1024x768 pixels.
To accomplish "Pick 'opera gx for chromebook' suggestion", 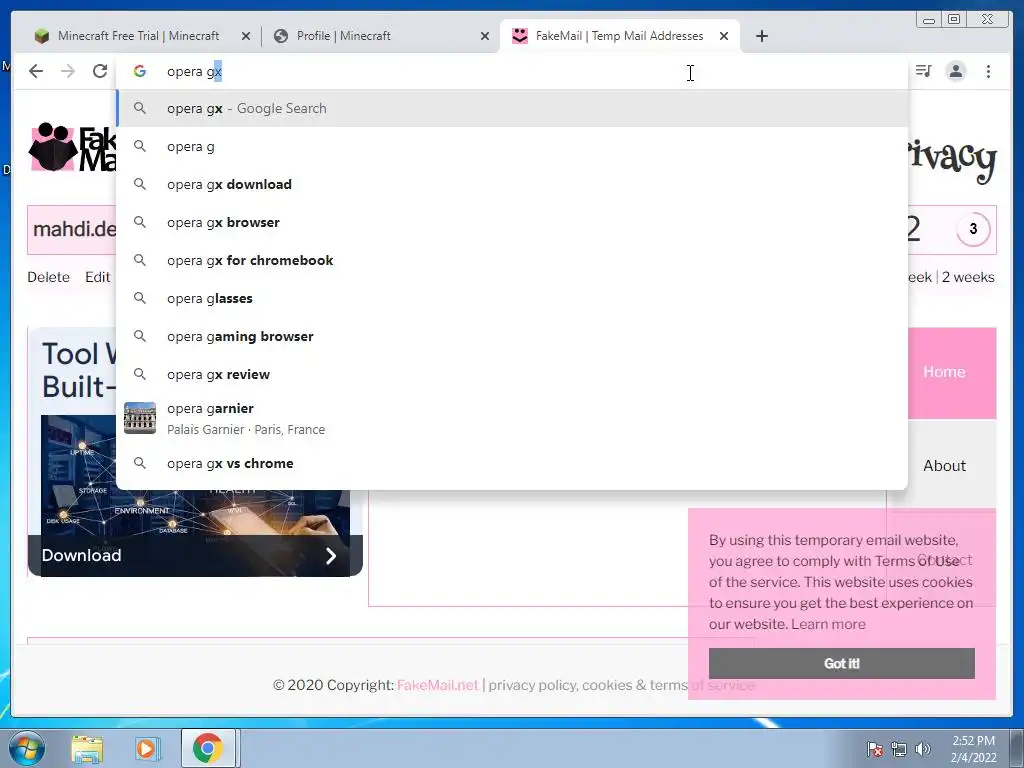I will (512, 260).
